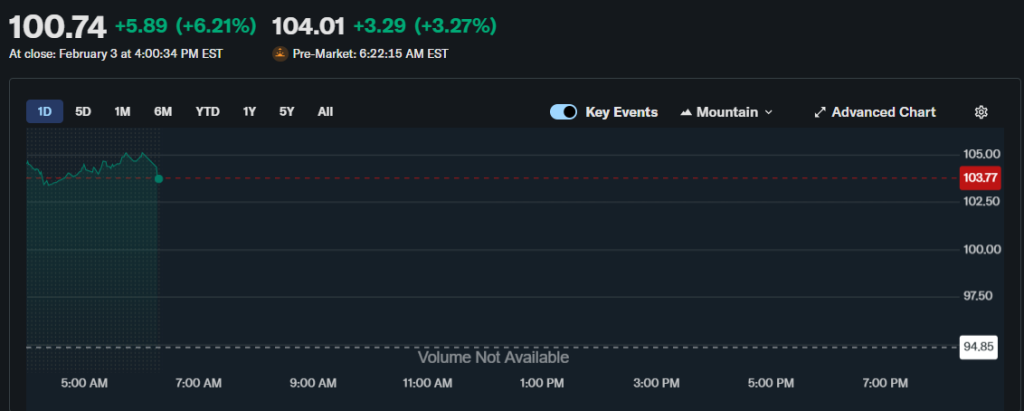
Task: Click the 11:00 AM axis label
Action: click(427, 384)
